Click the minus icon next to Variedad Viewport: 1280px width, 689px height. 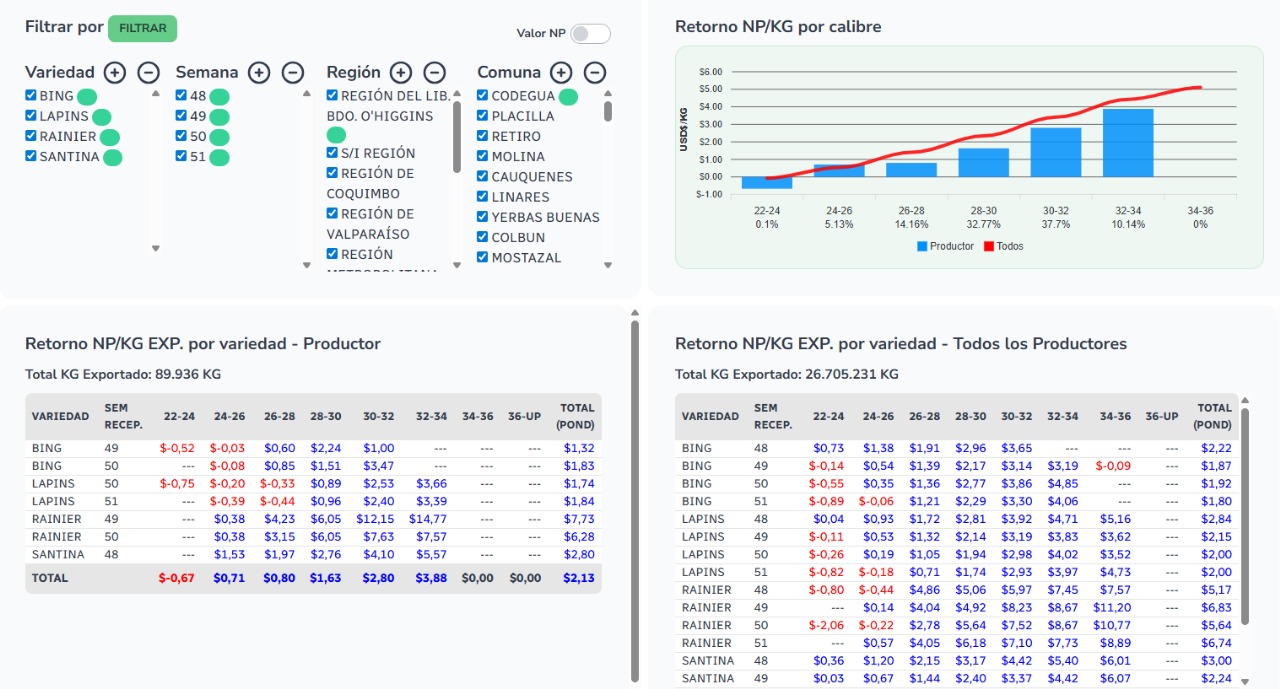[x=148, y=72]
